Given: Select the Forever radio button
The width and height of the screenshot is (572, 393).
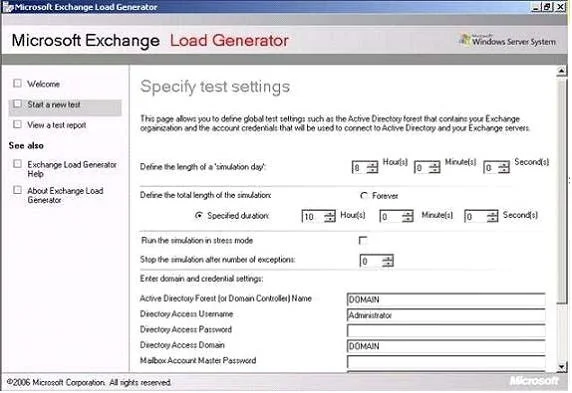Looking at the screenshot, I should [364, 196].
